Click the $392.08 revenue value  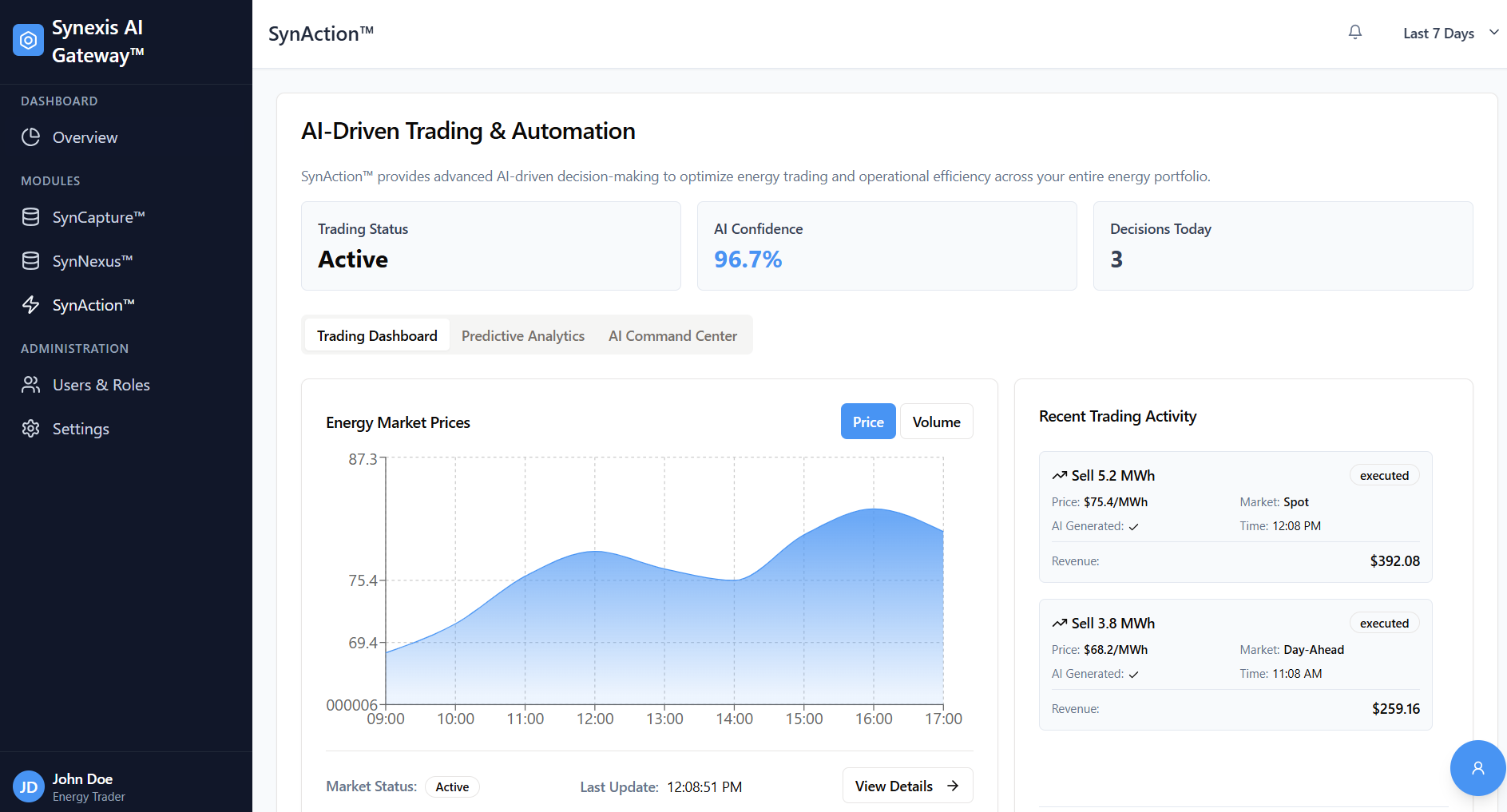tap(1395, 561)
